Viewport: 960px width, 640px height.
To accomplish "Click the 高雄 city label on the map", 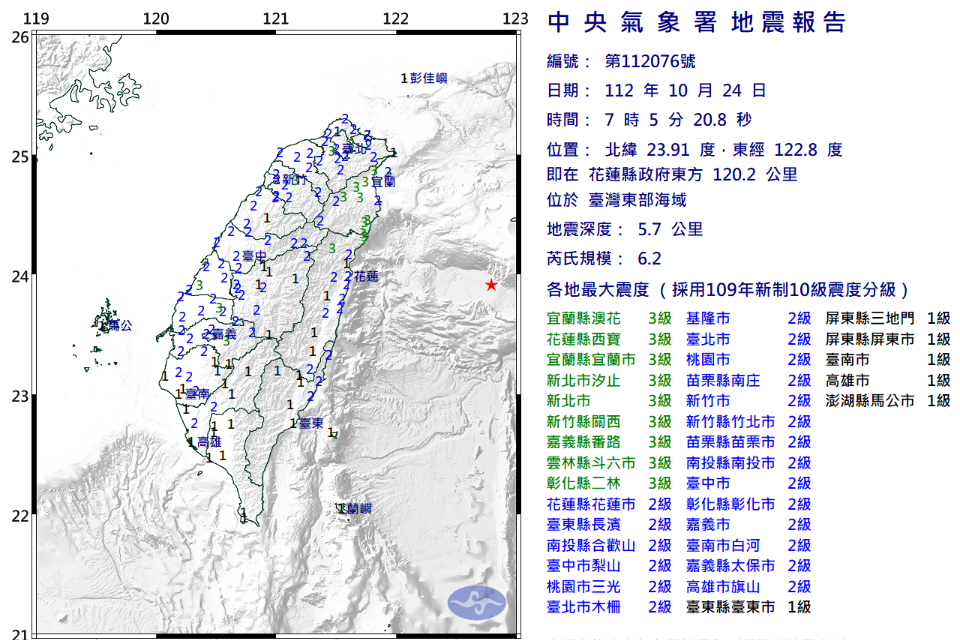I will (x=209, y=442).
